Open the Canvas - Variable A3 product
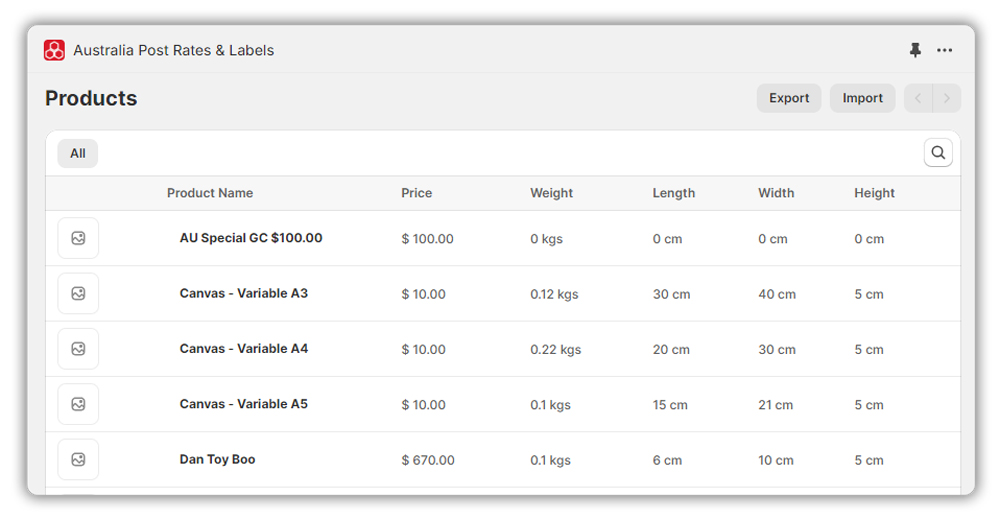The width and height of the screenshot is (1000, 520). click(x=244, y=293)
